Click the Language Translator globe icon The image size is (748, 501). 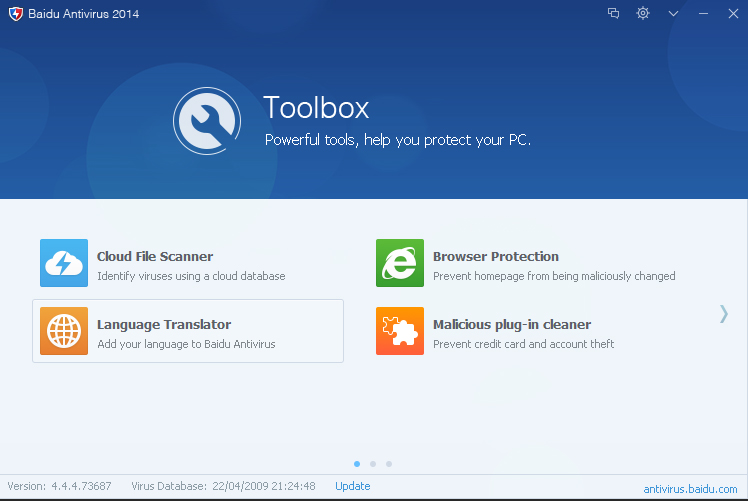(64, 331)
